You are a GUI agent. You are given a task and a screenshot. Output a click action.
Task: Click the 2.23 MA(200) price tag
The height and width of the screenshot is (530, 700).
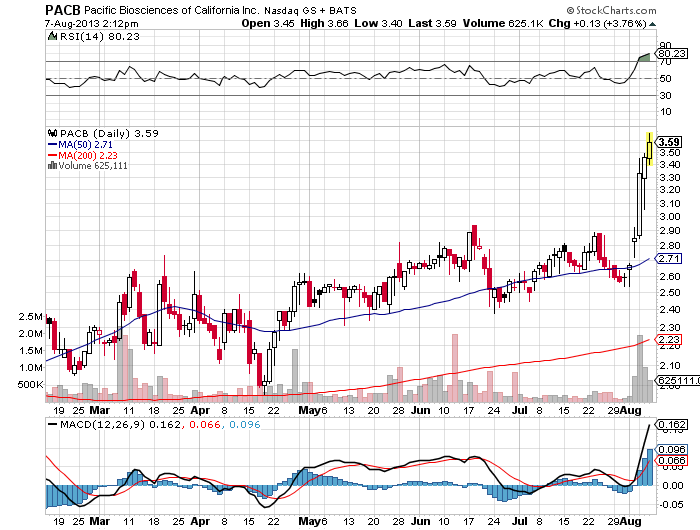tap(669, 339)
